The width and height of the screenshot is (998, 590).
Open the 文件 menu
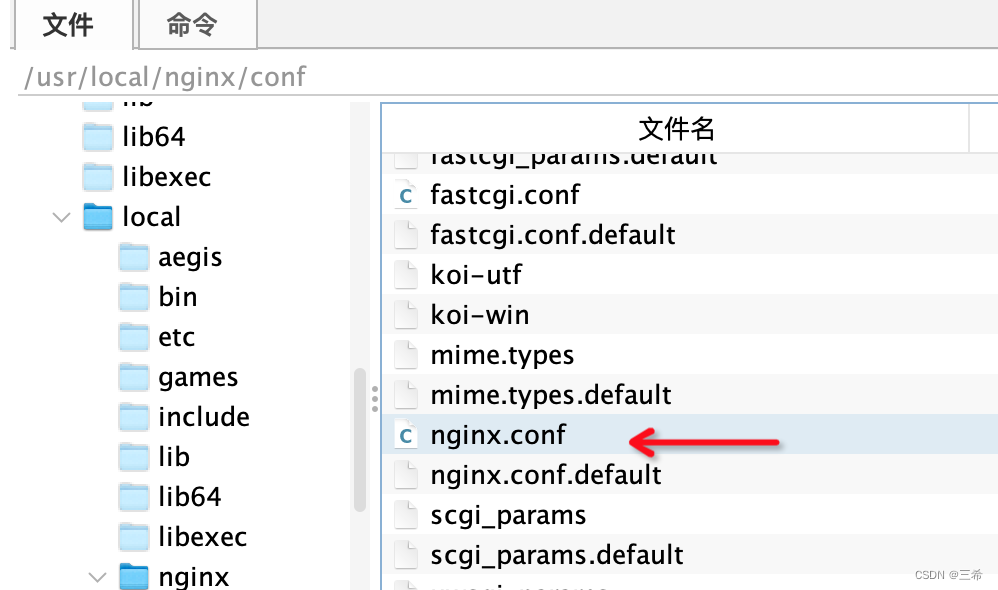tap(66, 25)
